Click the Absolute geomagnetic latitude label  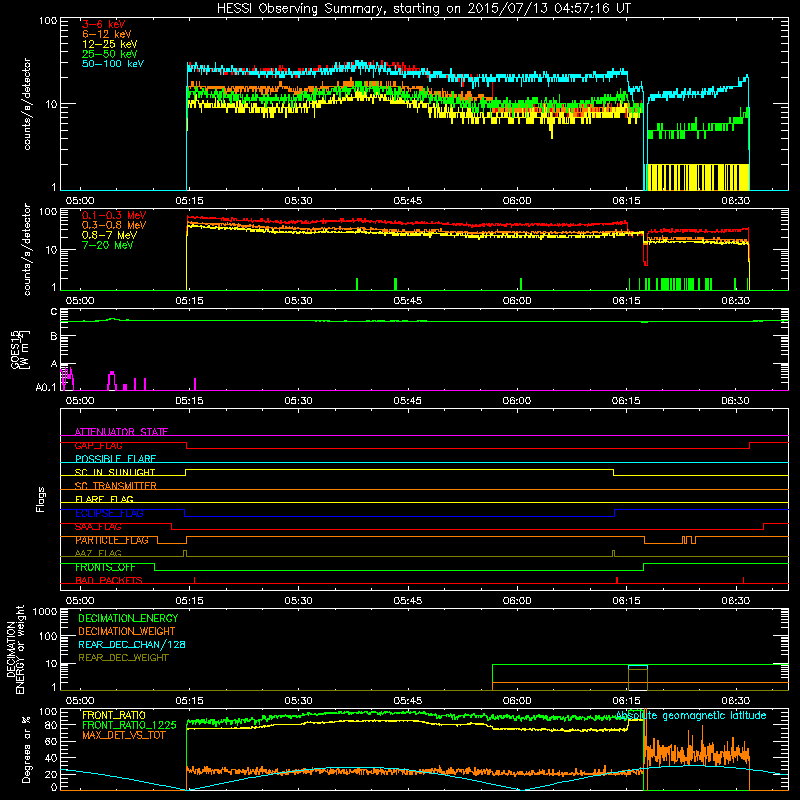[x=691, y=715]
